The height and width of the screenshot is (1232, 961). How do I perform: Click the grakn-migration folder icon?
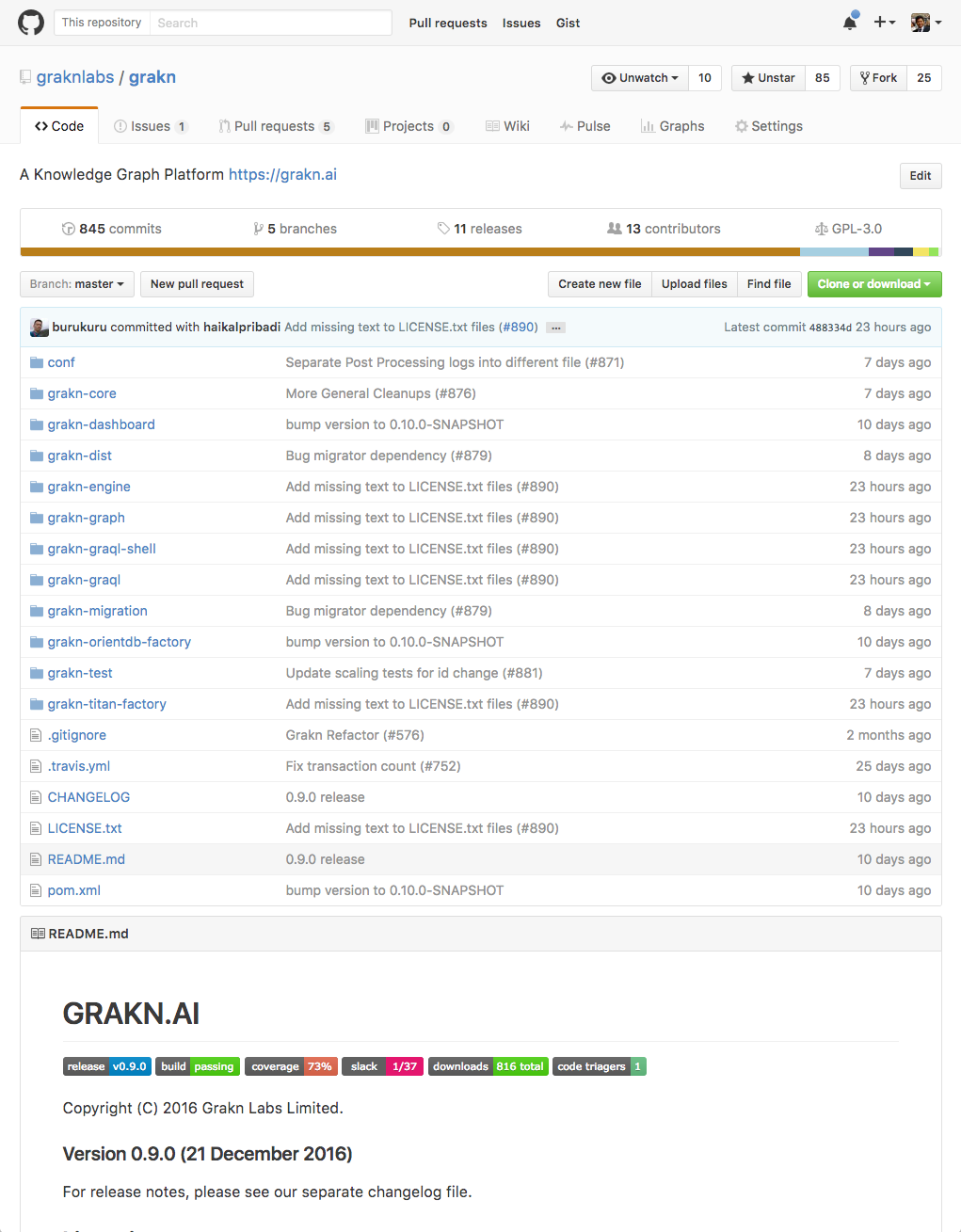pos(37,611)
